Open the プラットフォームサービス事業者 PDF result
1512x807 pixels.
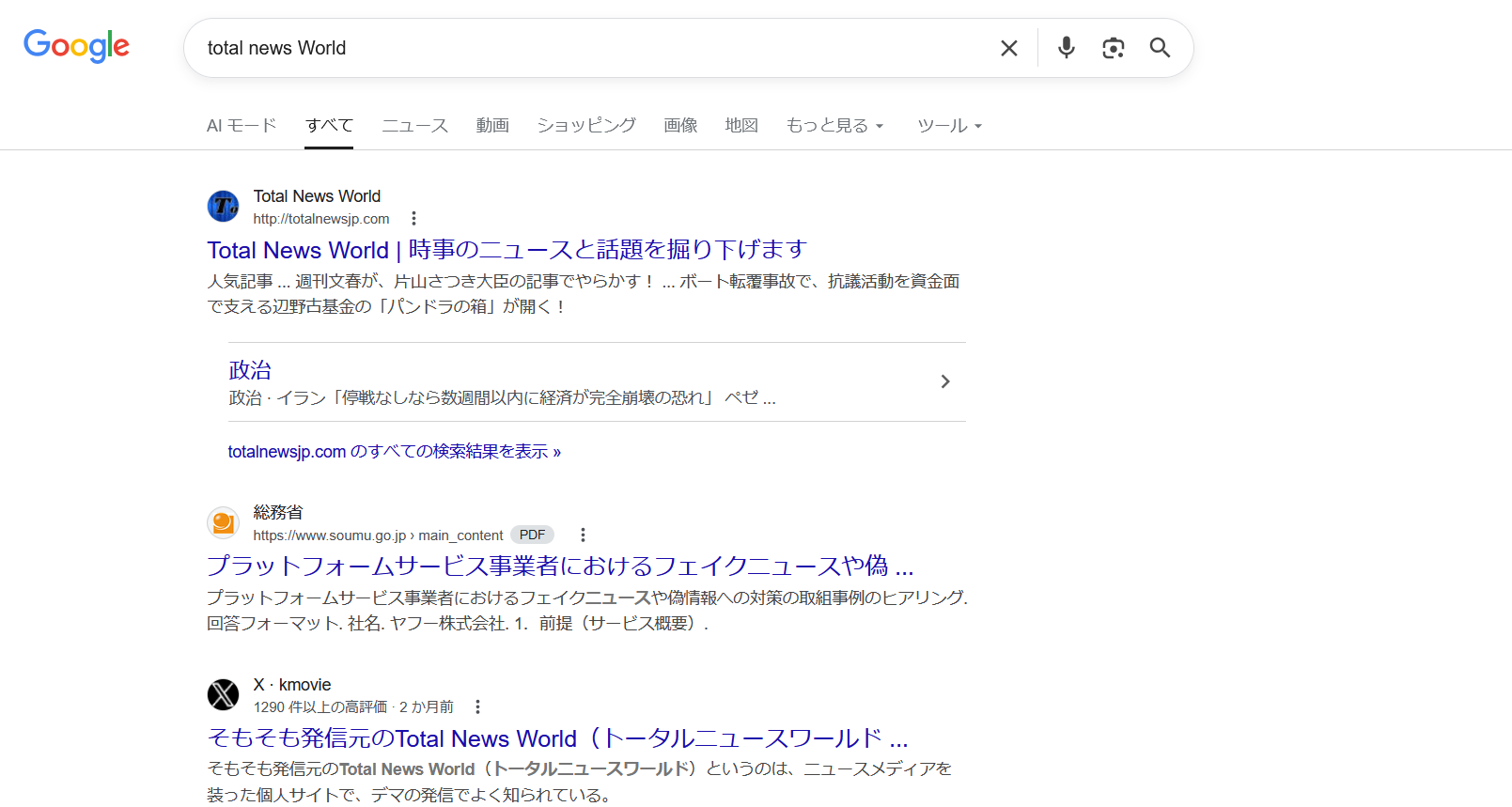(559, 566)
